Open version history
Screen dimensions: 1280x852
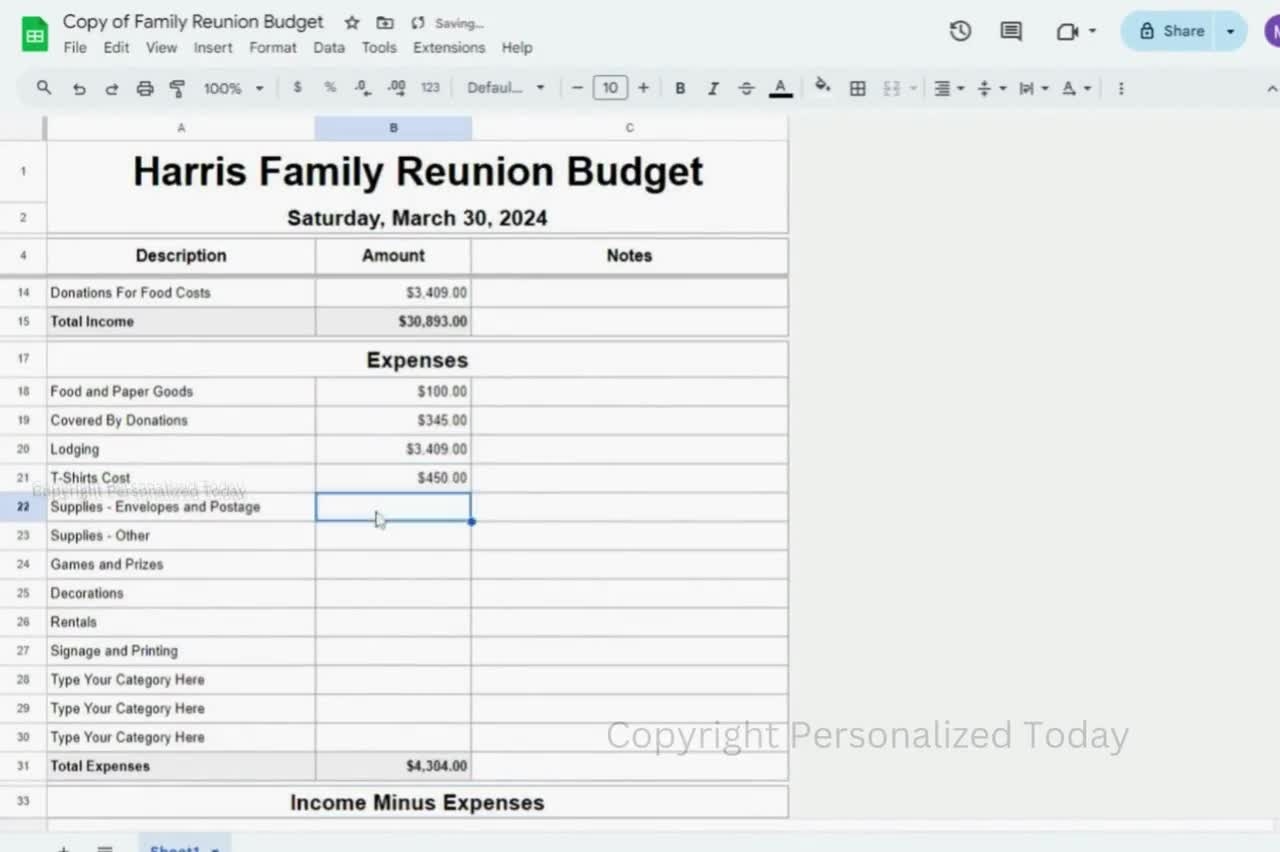(x=959, y=31)
